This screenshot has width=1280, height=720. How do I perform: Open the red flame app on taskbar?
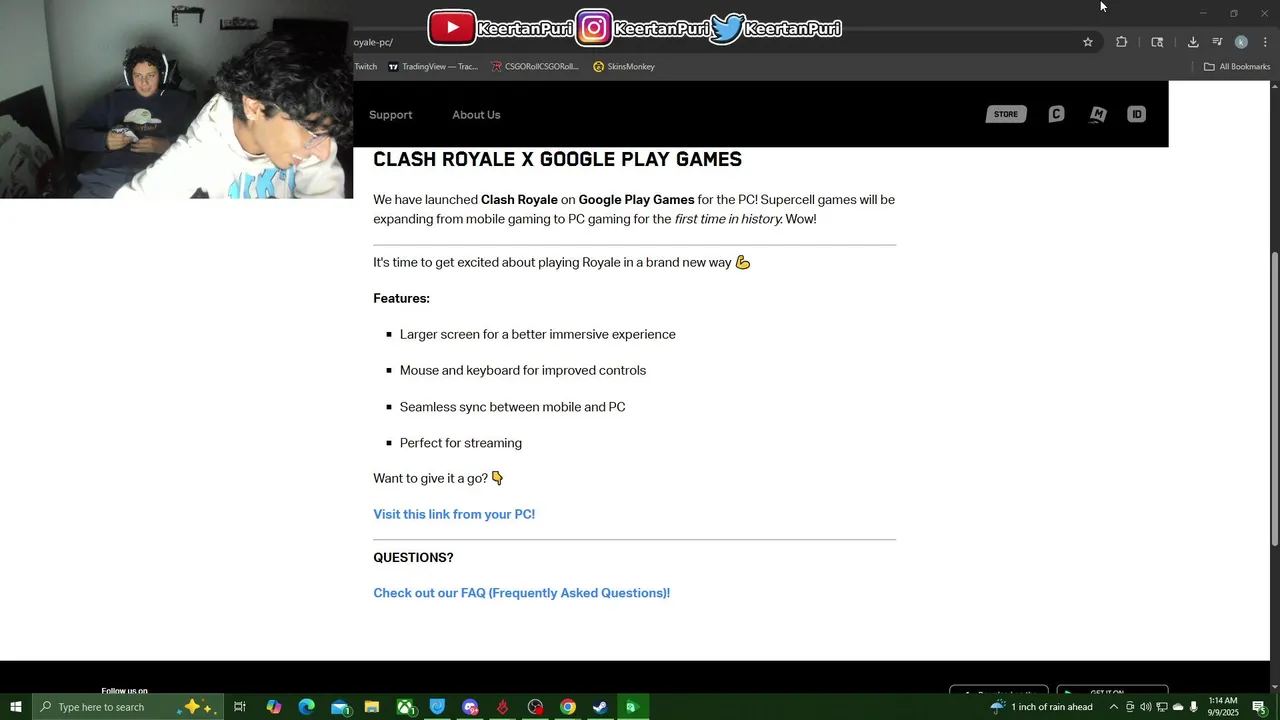[x=503, y=707]
